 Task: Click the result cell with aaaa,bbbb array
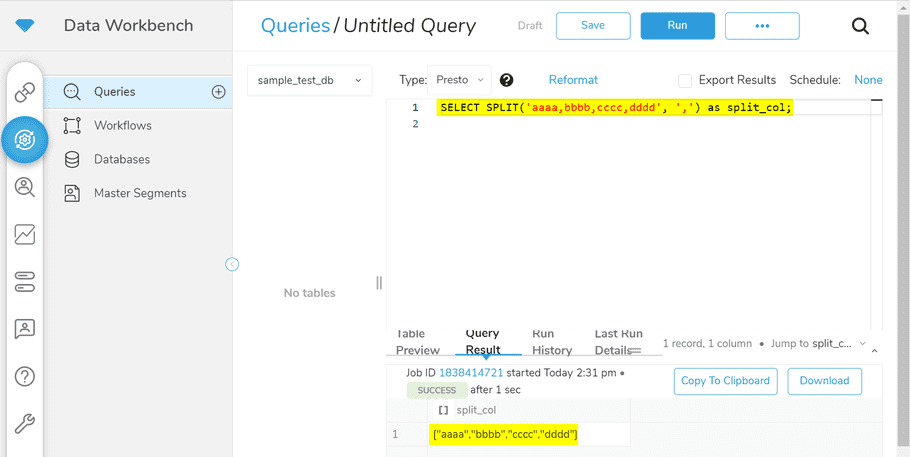[x=505, y=434]
